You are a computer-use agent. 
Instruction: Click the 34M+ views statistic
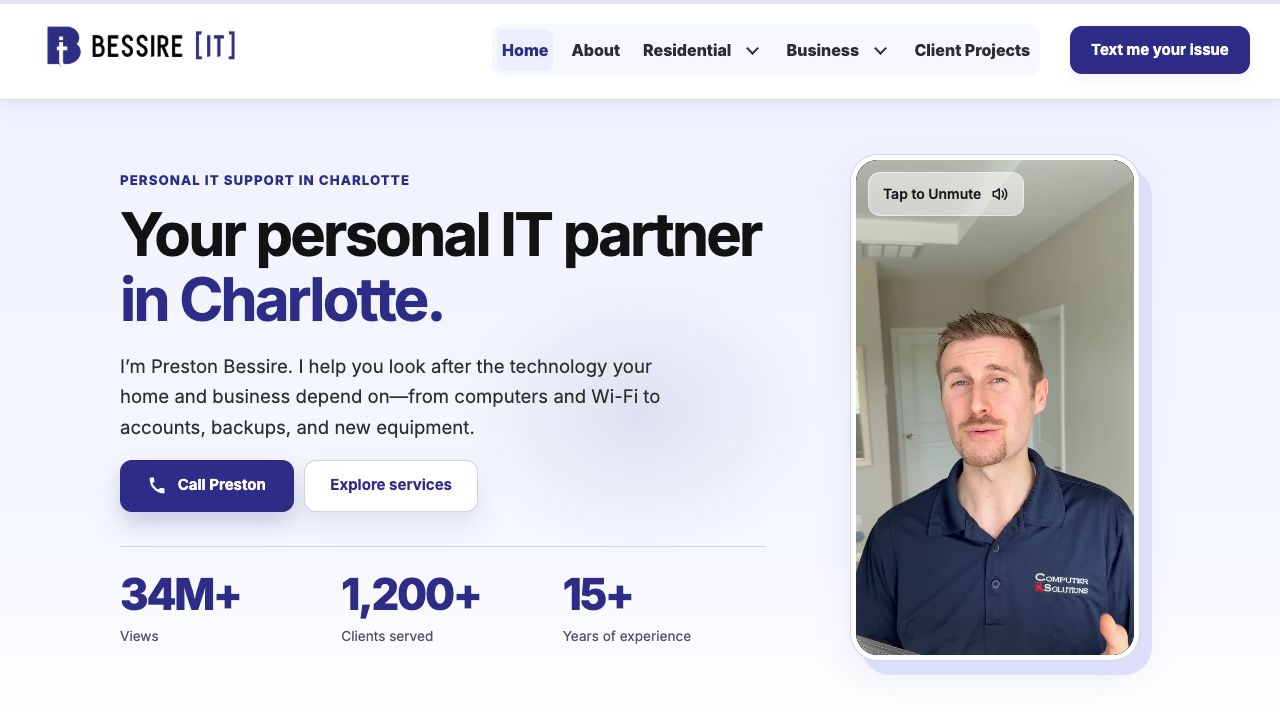tap(180, 595)
